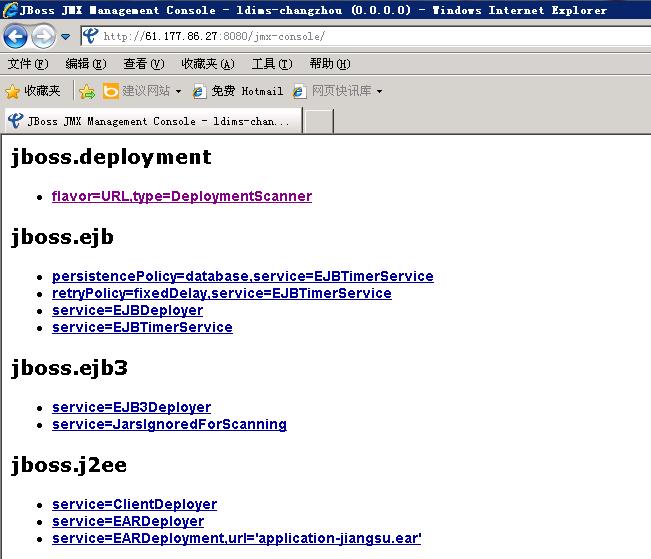
Task: Open the 编辑(E) menu
Action: coord(86,64)
